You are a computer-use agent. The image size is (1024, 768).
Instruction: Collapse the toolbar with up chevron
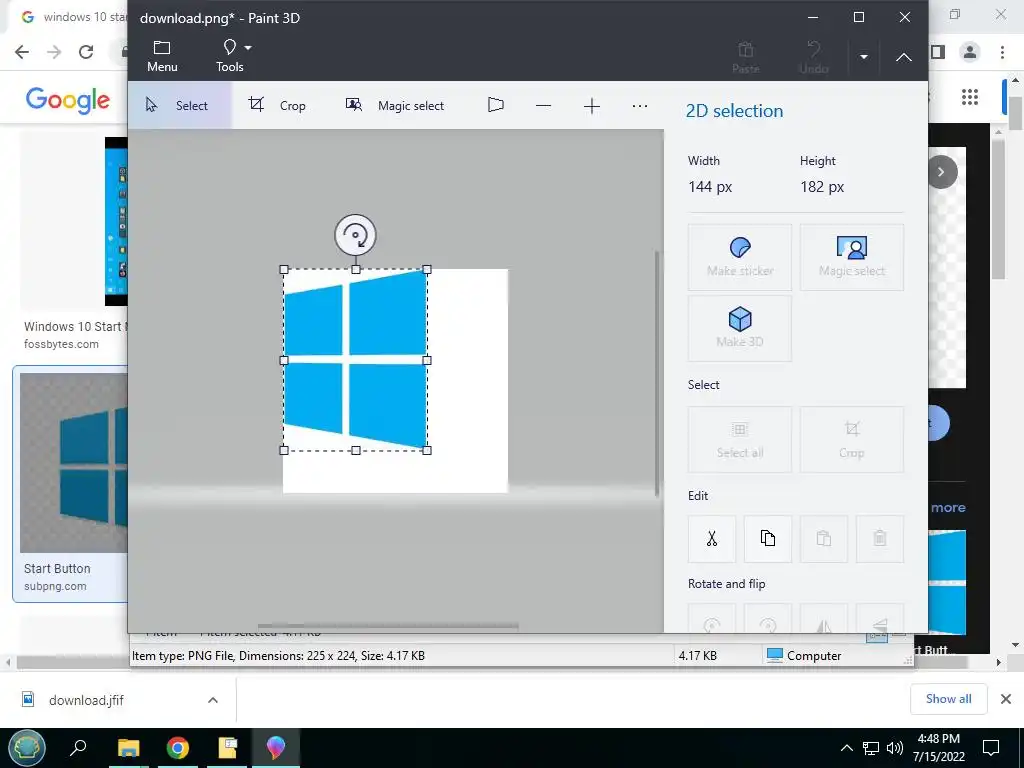click(904, 57)
